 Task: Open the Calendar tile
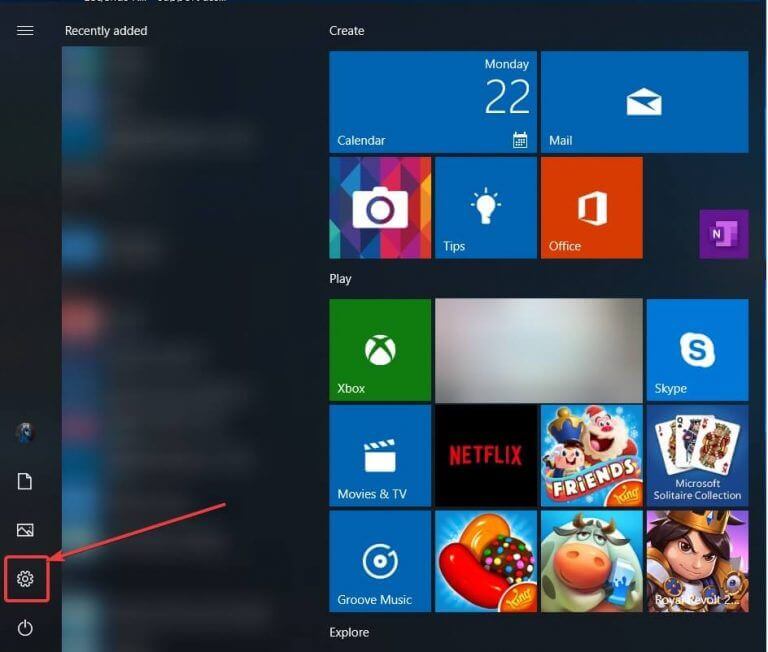[x=433, y=102]
